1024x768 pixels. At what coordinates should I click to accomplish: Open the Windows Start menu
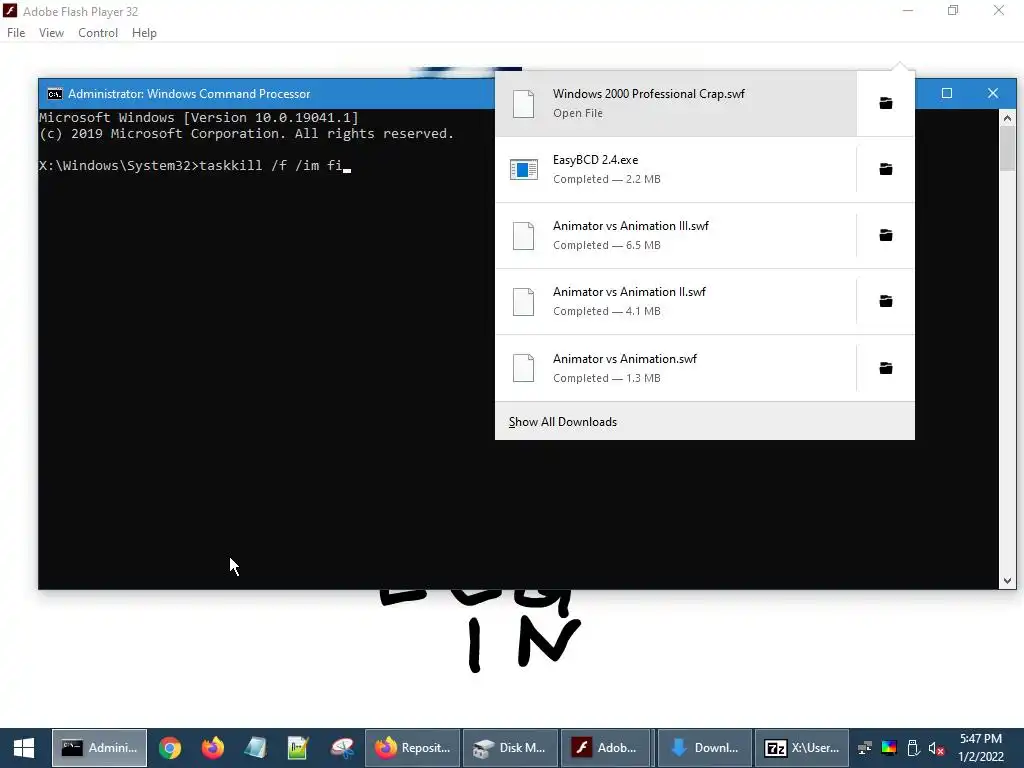point(24,748)
